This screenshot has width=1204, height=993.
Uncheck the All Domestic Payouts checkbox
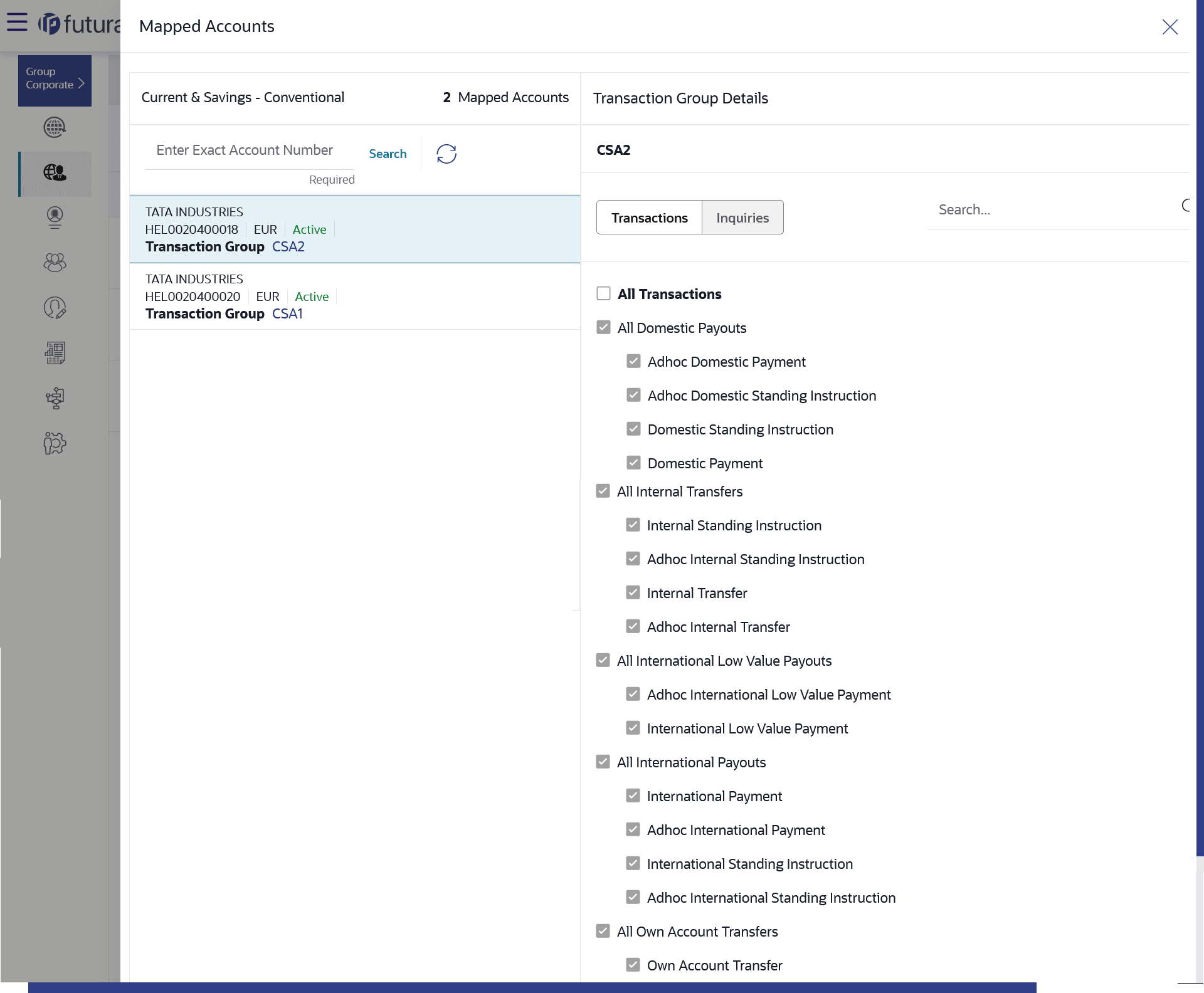click(x=603, y=327)
